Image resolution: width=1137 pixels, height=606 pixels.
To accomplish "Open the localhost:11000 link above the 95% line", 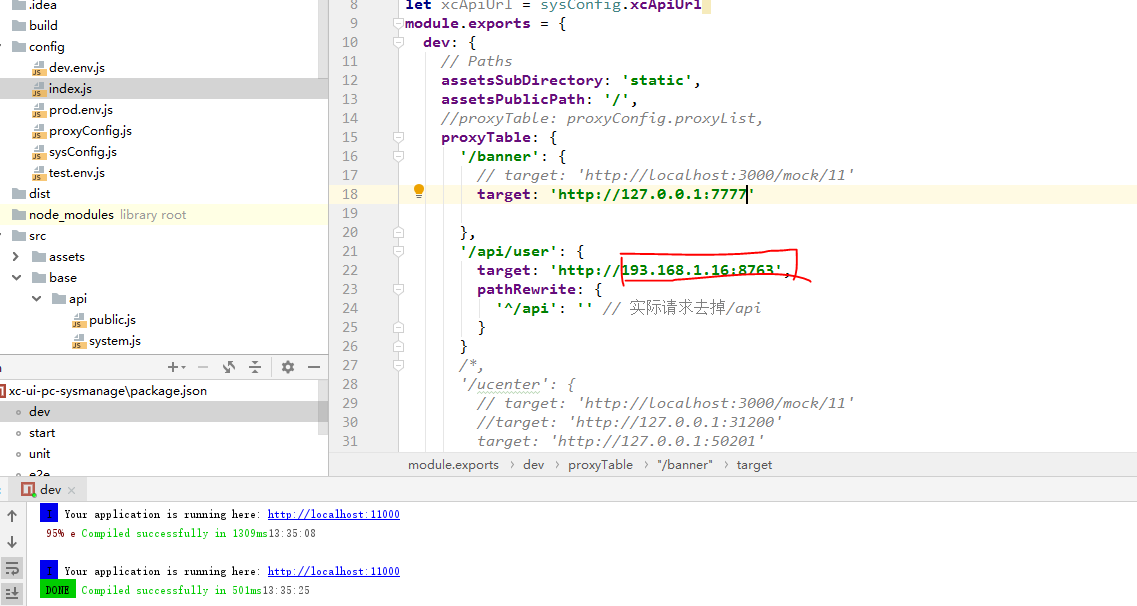I will [334, 514].
